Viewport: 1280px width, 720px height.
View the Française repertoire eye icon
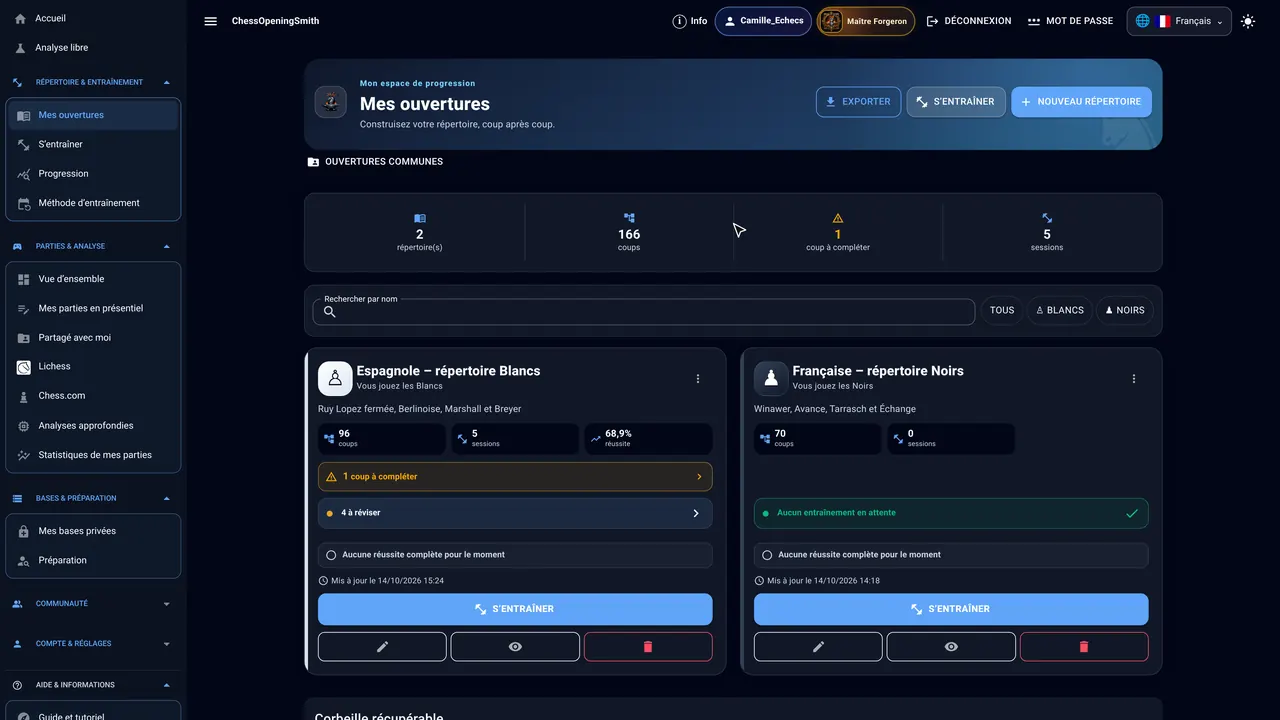click(951, 647)
